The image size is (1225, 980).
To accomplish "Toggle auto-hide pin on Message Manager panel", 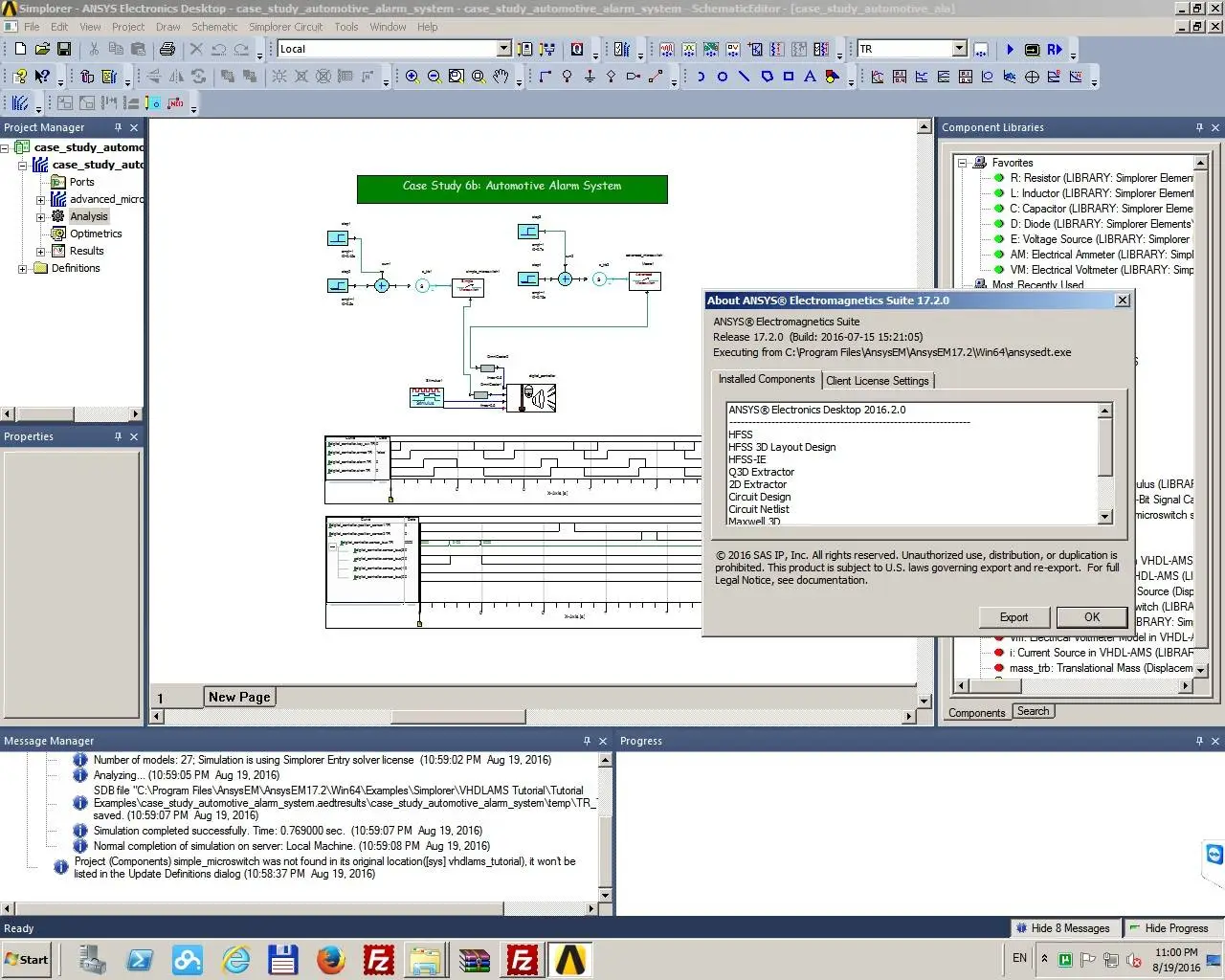I will tap(587, 741).
